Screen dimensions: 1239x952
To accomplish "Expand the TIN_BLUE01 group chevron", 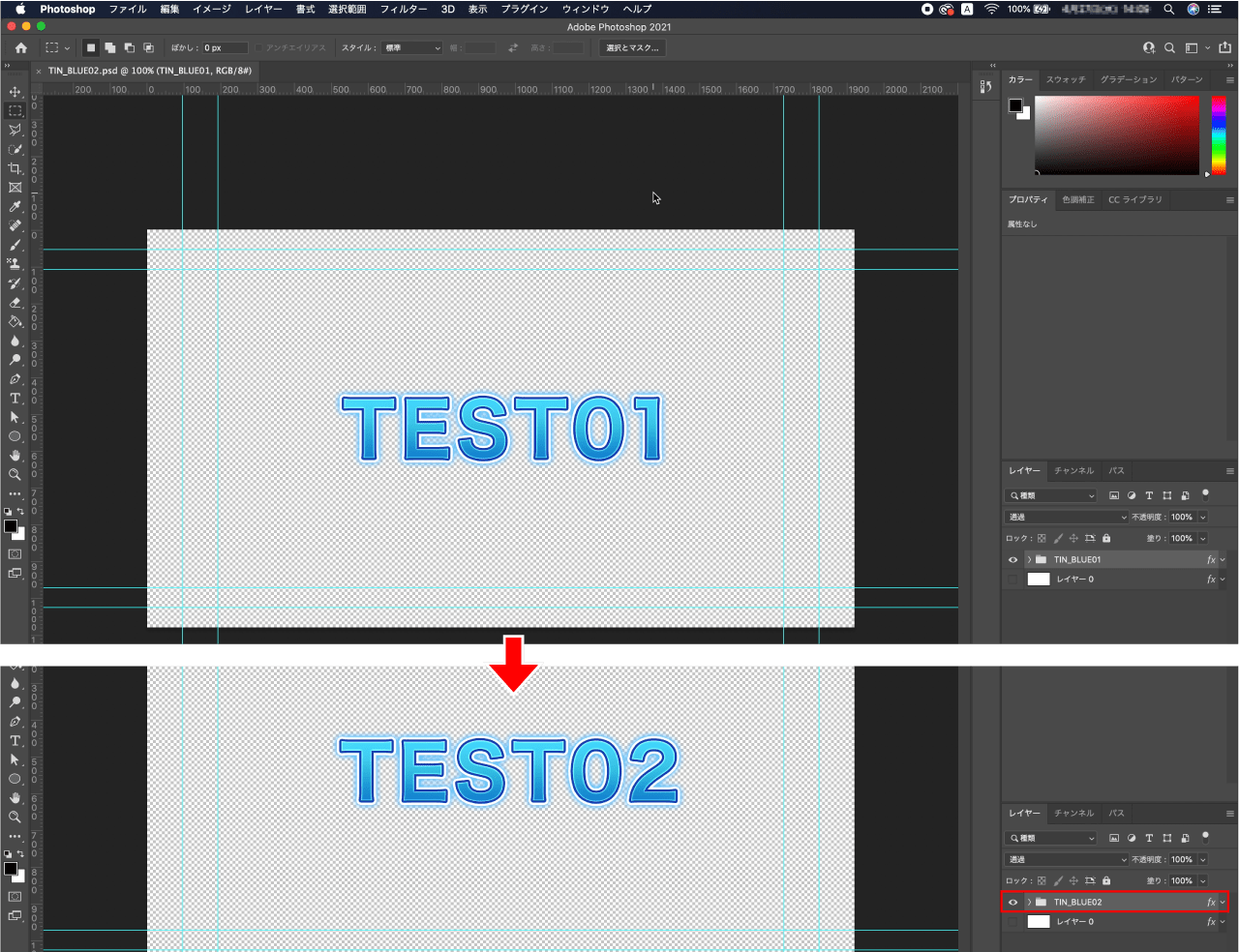I will point(1029,560).
